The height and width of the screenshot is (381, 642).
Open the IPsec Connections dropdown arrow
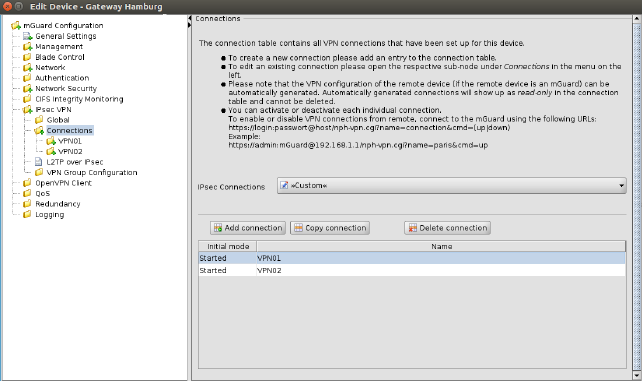[x=621, y=186]
